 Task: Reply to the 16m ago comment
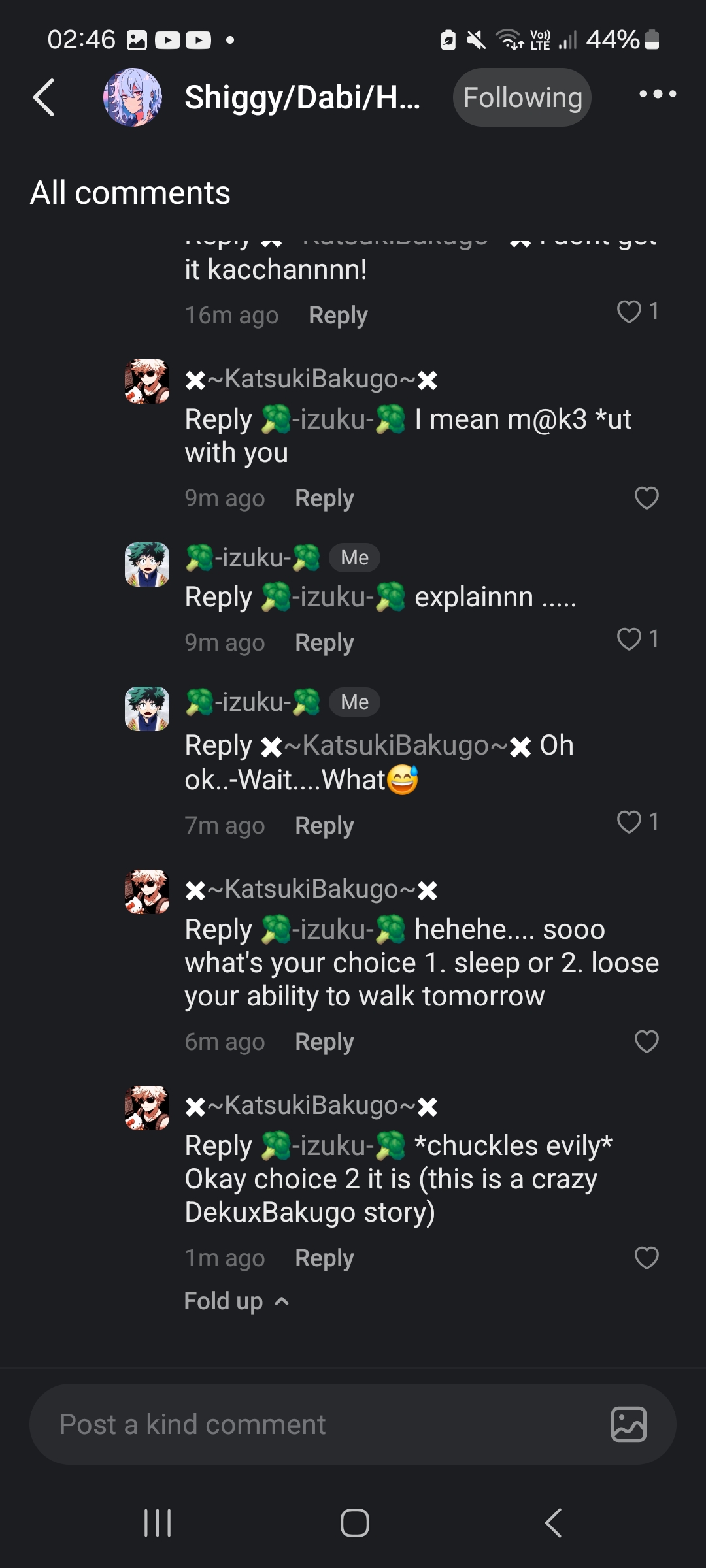point(338,316)
